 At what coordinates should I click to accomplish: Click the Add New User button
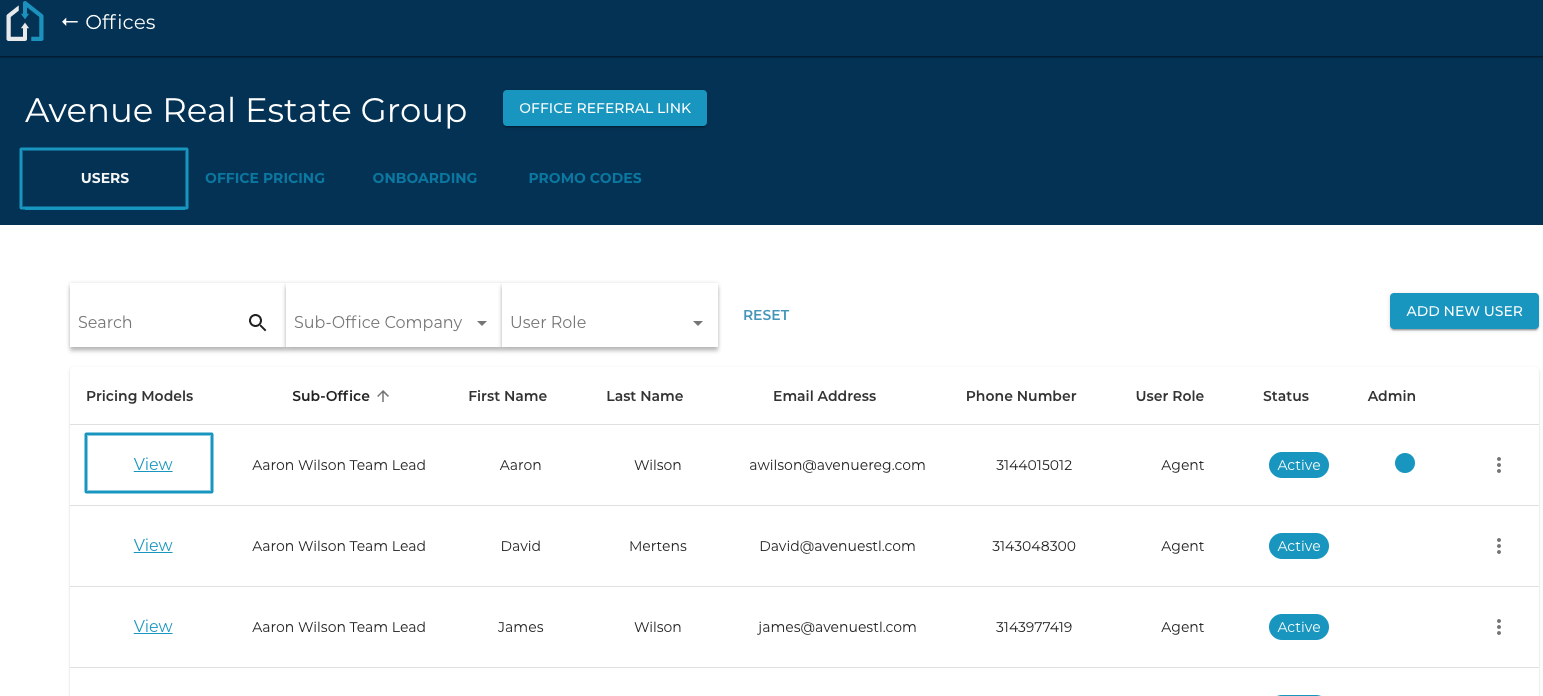[1464, 311]
